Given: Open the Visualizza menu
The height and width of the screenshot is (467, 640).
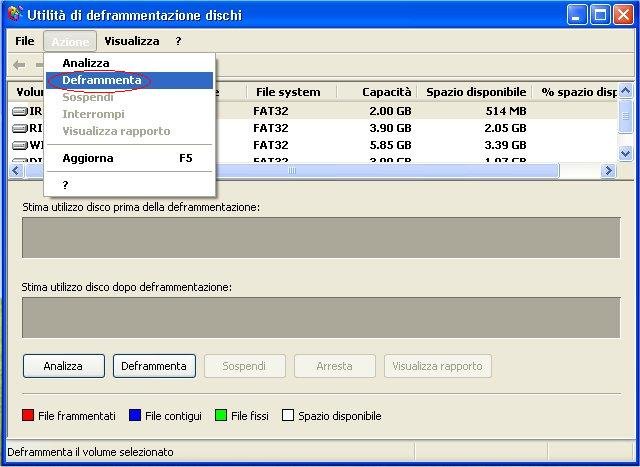Looking at the screenshot, I should 132,41.
